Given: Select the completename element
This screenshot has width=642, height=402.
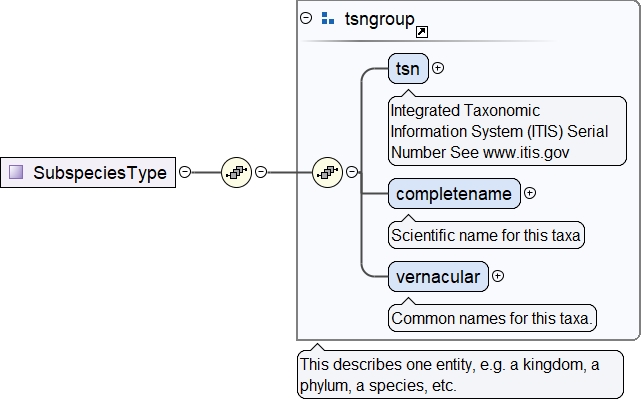Looking at the screenshot, I should tap(454, 193).
